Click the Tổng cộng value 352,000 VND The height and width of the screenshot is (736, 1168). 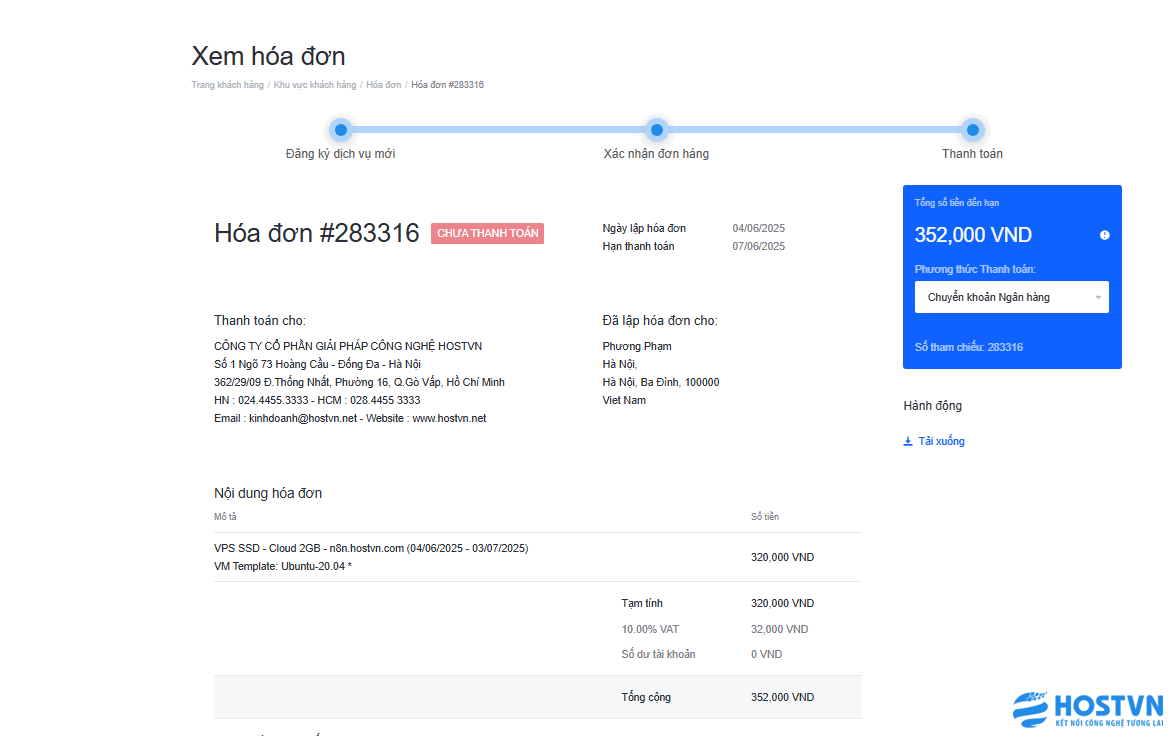(x=782, y=697)
